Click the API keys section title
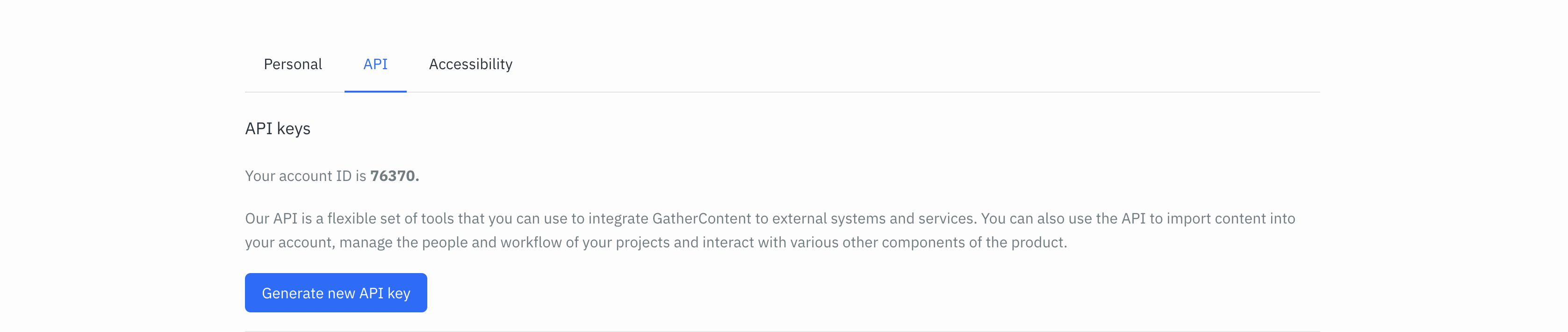This screenshot has width=1568, height=332. pyautogui.click(x=278, y=129)
